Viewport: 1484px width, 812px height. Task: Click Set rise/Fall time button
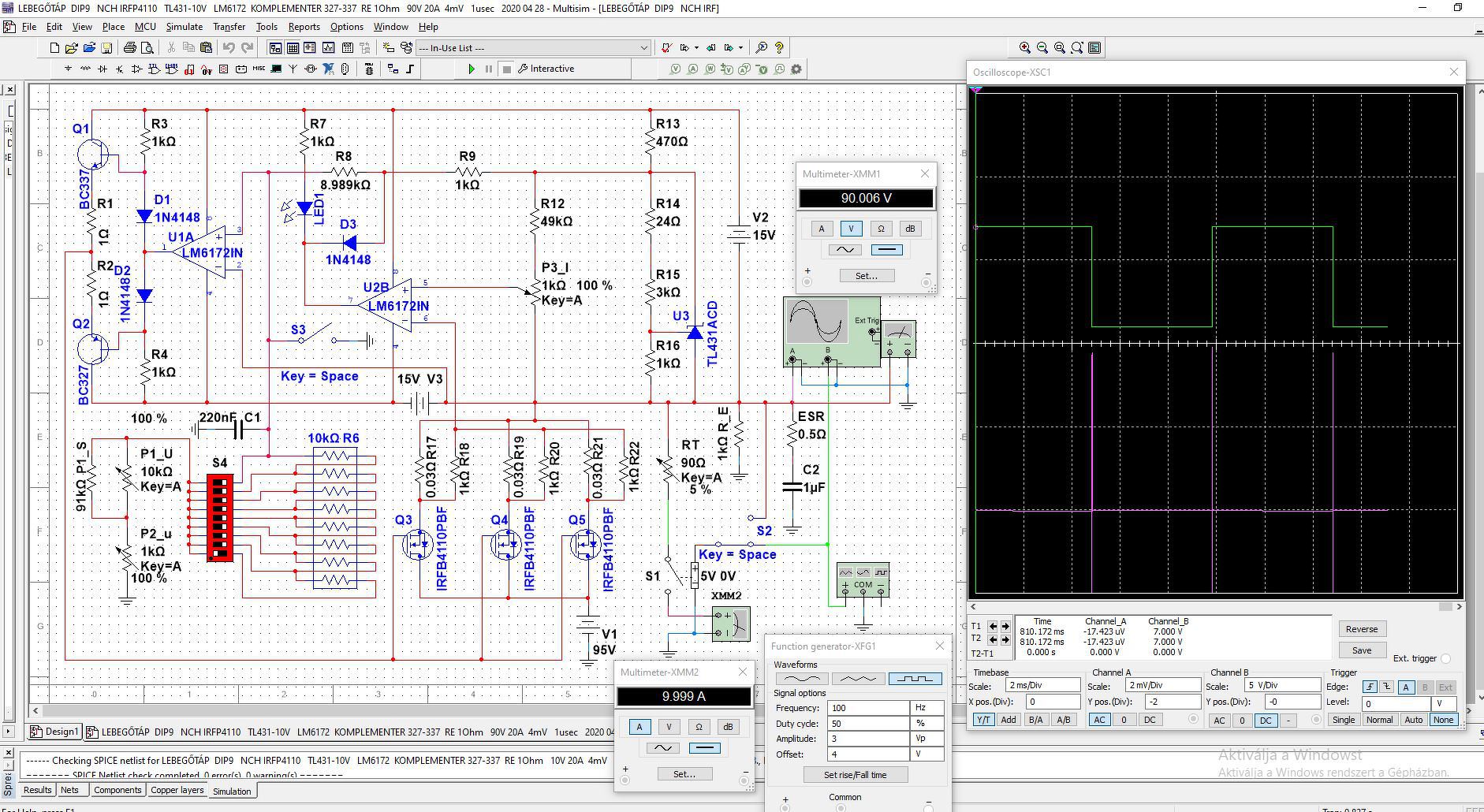click(x=855, y=775)
